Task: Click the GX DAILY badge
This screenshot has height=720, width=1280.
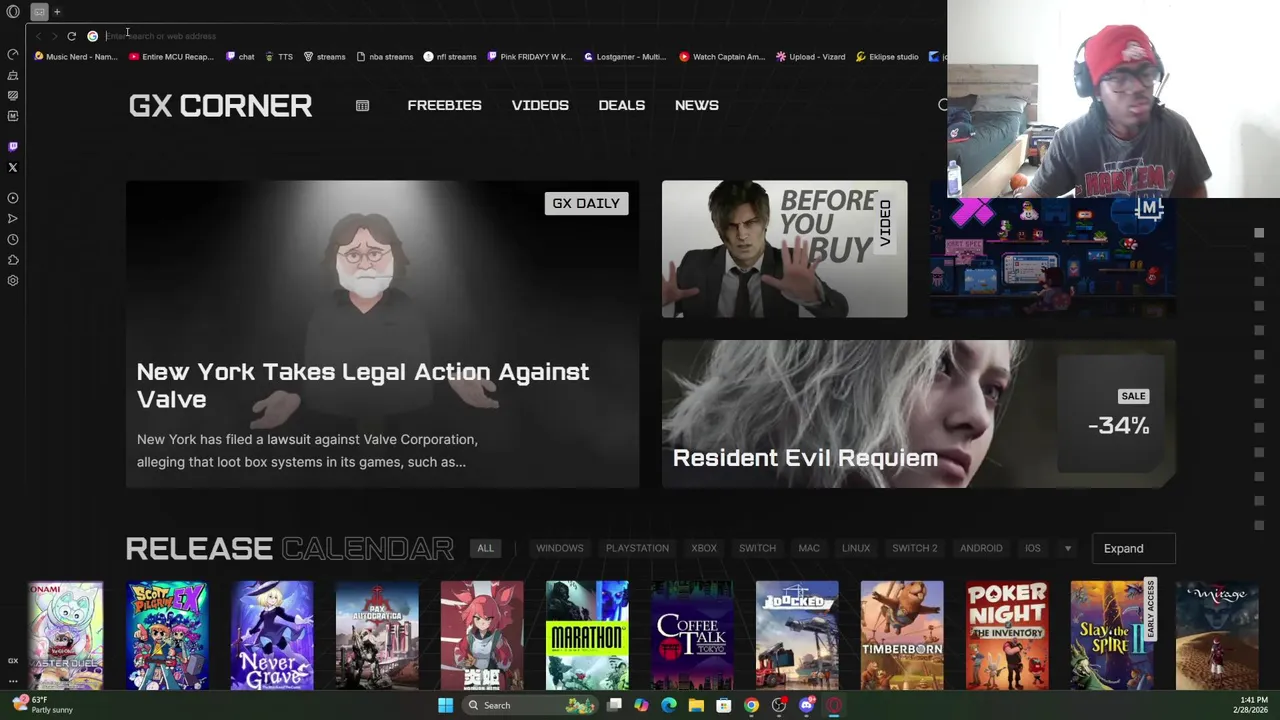Action: pyautogui.click(x=586, y=203)
